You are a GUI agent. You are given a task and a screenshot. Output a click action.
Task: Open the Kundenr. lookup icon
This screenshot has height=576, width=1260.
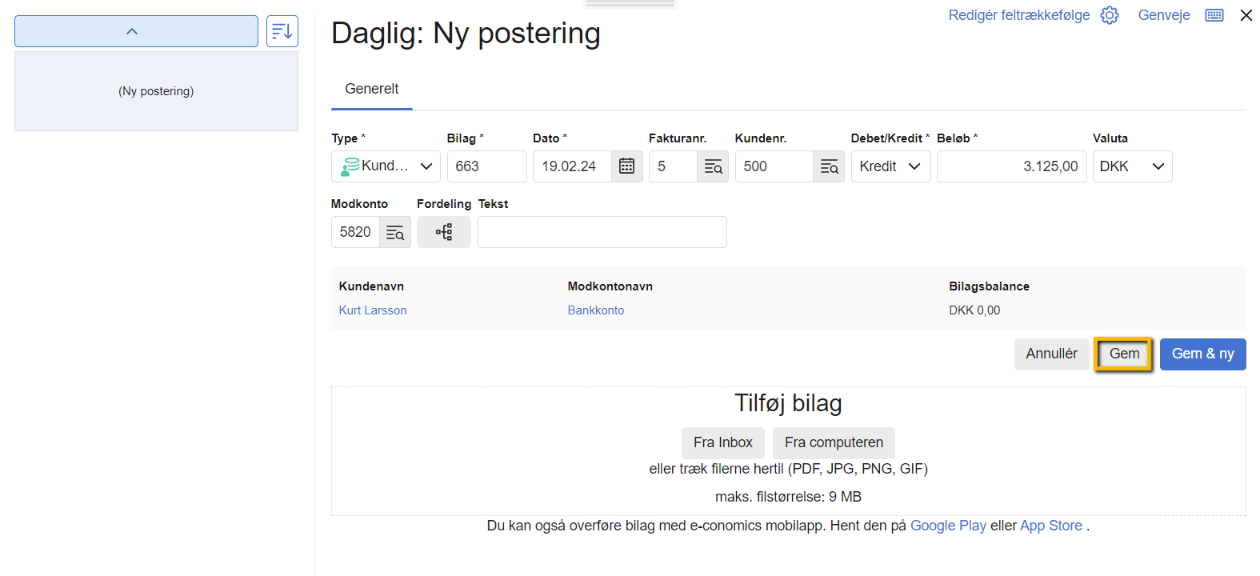tap(829, 166)
